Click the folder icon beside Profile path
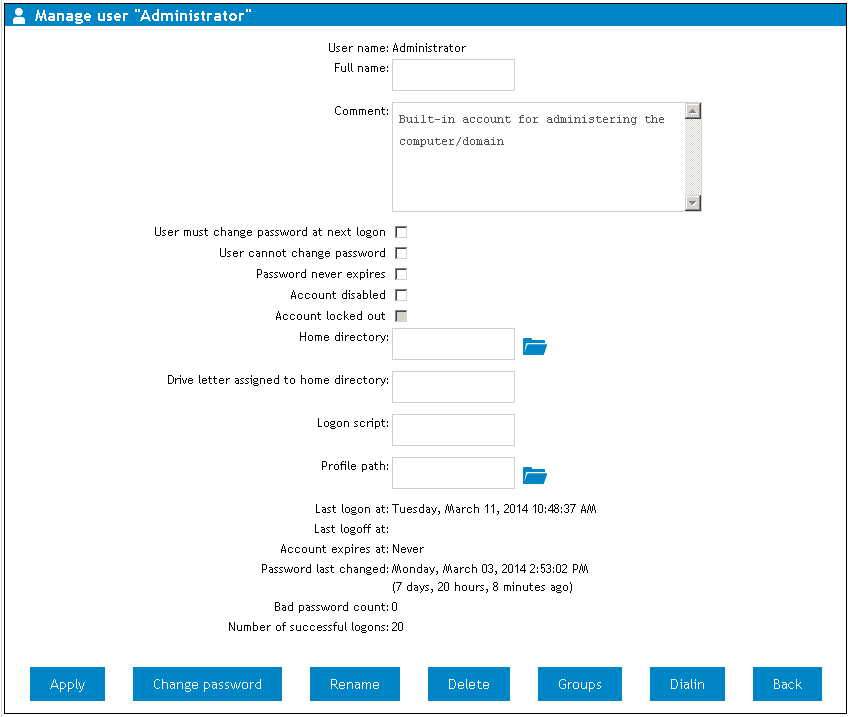 (535, 475)
